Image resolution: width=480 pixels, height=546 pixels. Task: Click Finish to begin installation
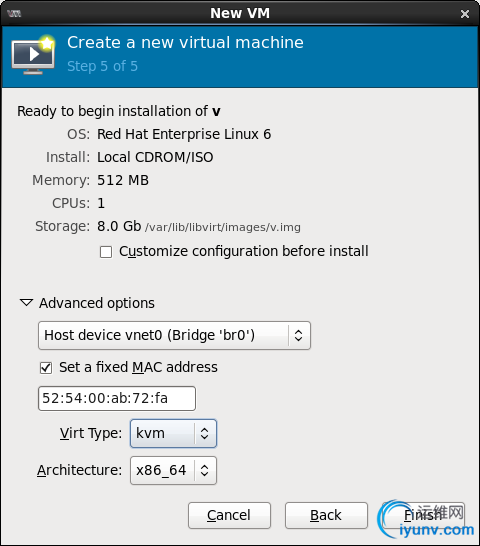coord(423,515)
